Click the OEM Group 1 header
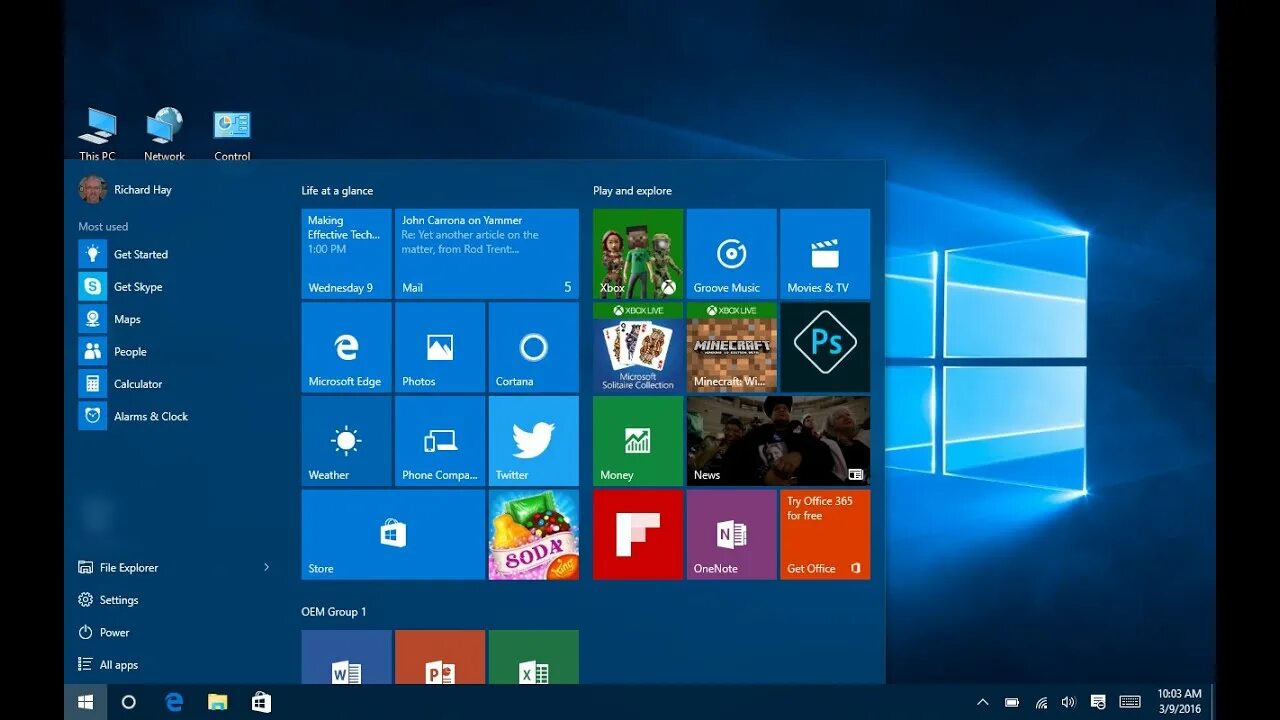 pyautogui.click(x=334, y=612)
